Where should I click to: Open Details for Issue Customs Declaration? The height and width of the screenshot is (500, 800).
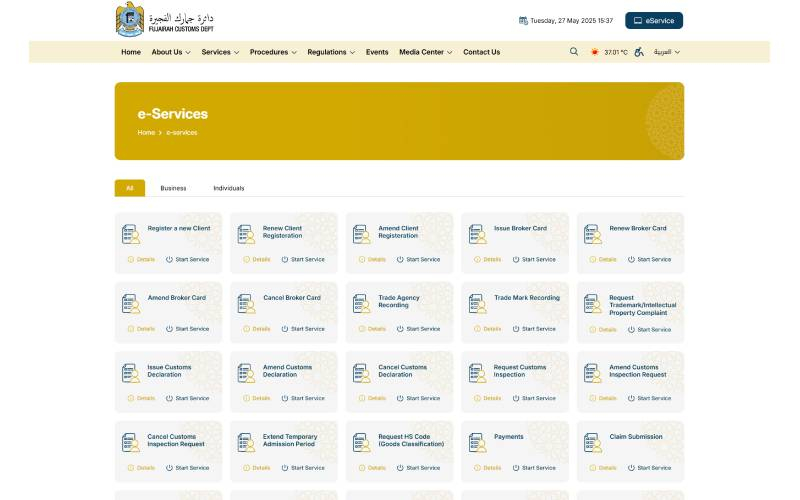[141, 398]
